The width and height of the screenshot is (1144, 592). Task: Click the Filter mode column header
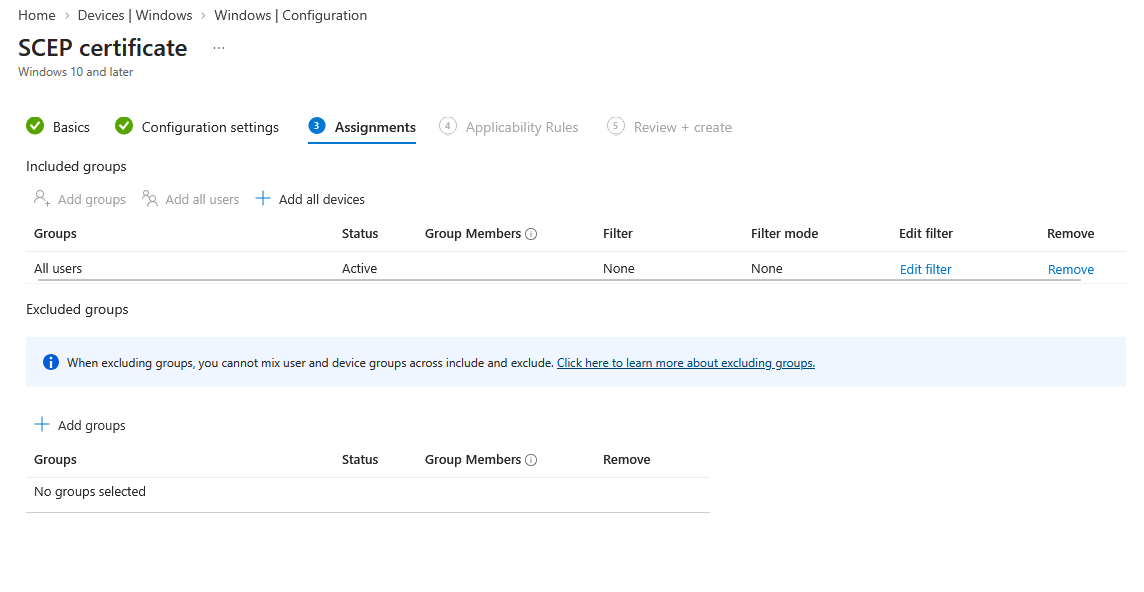tap(784, 234)
